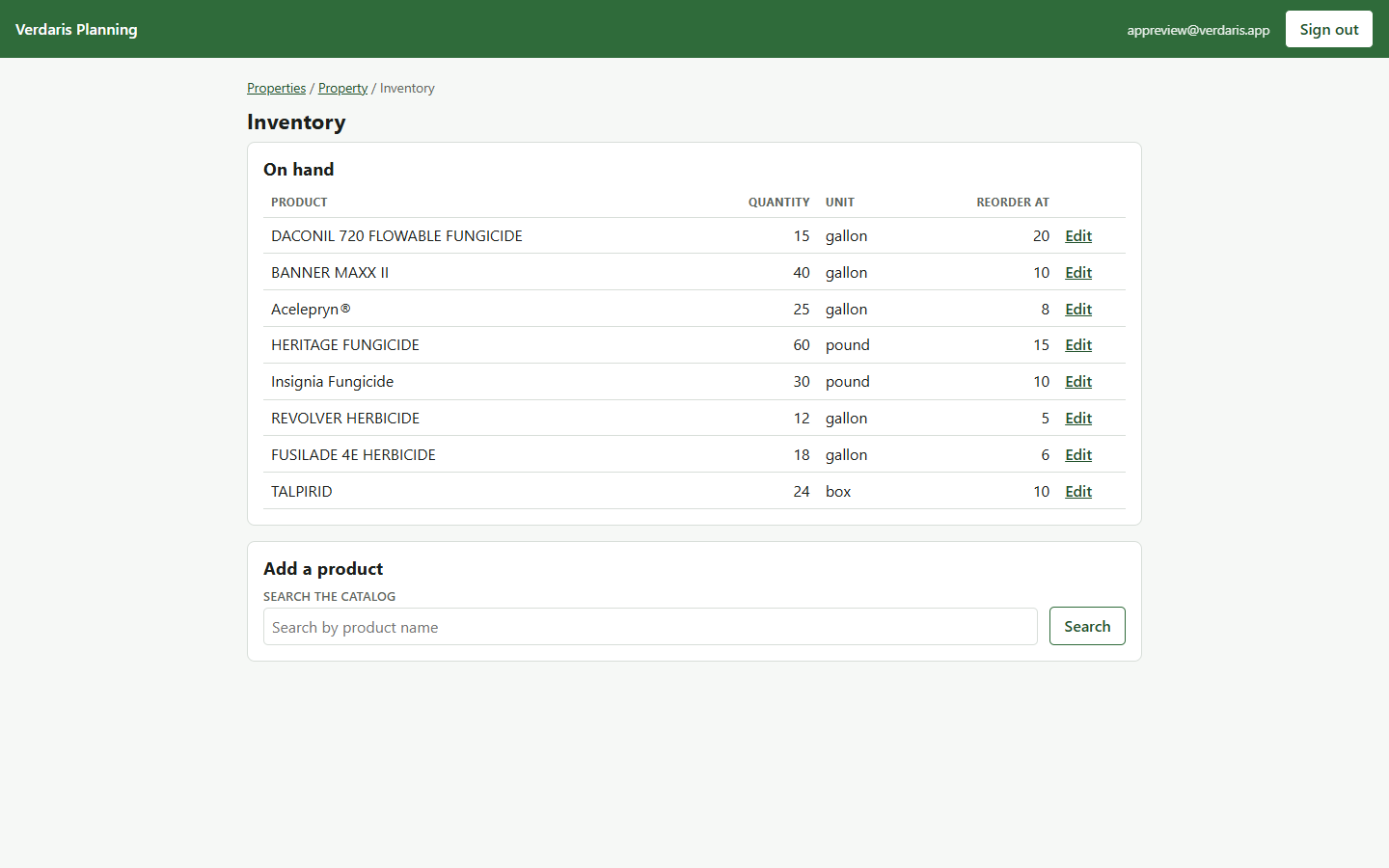
Task: Click the Add a product heading
Action: [x=323, y=569]
